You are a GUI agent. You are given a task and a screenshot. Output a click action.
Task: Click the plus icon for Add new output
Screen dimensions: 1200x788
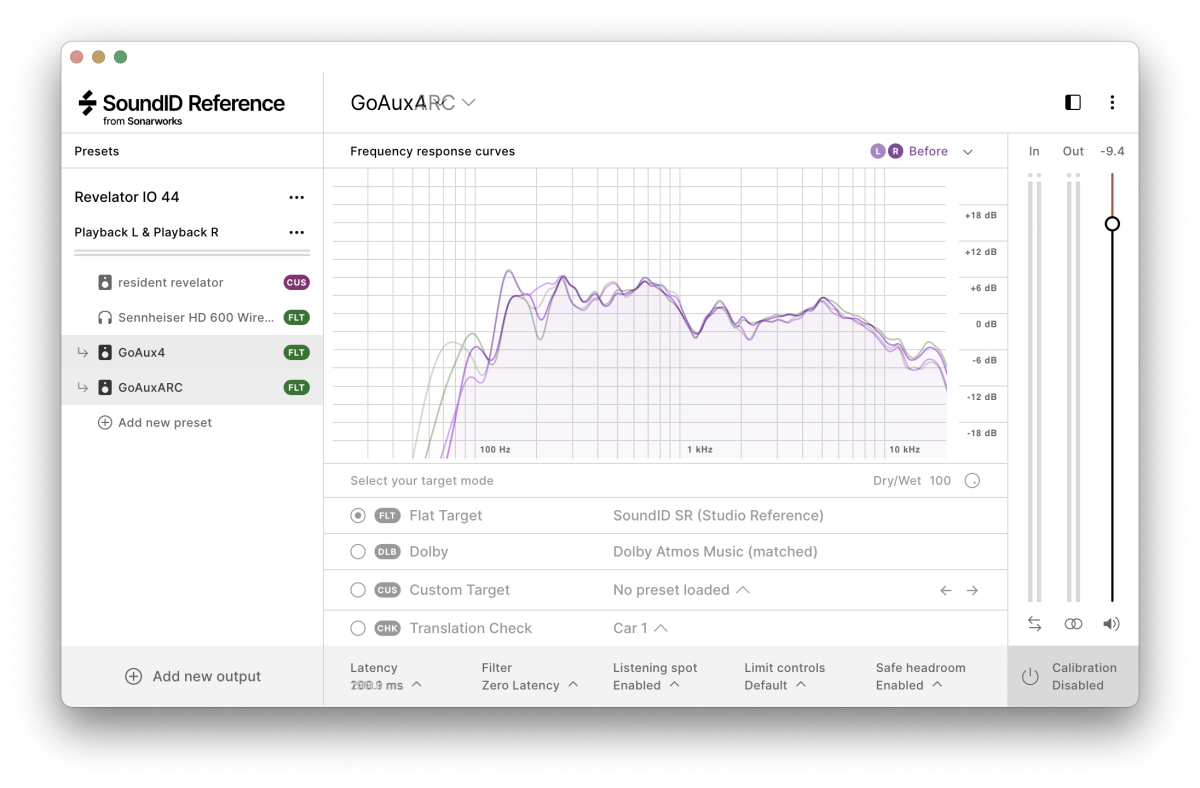(x=133, y=676)
